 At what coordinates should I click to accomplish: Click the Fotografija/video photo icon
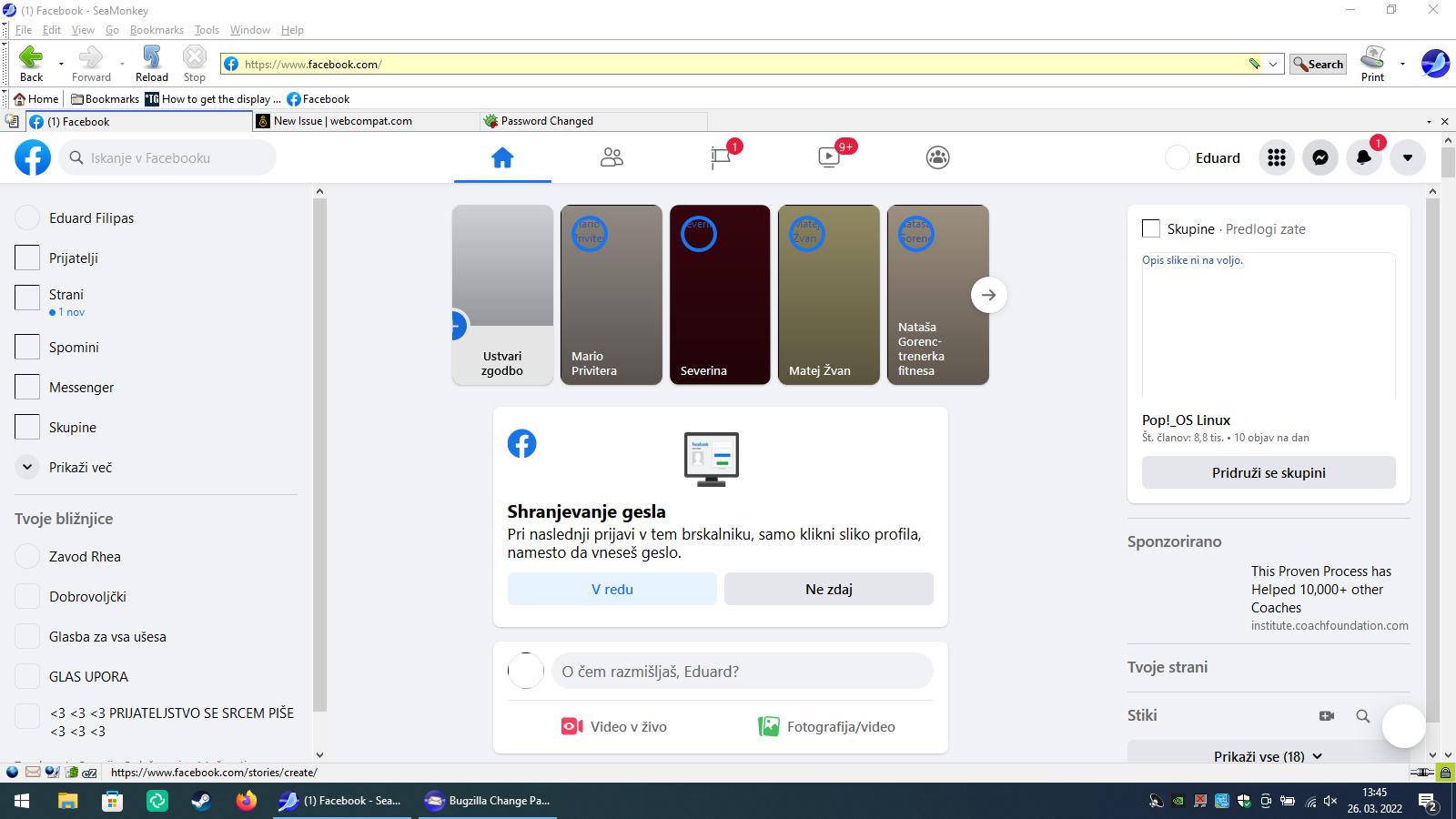click(x=769, y=726)
